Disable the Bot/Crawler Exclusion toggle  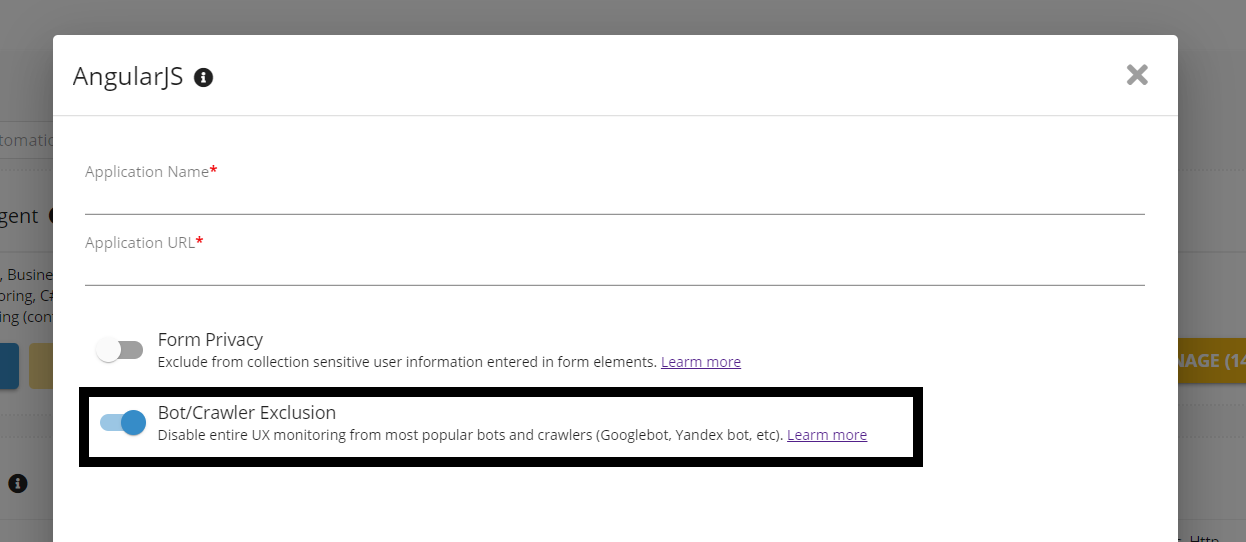[123, 423]
